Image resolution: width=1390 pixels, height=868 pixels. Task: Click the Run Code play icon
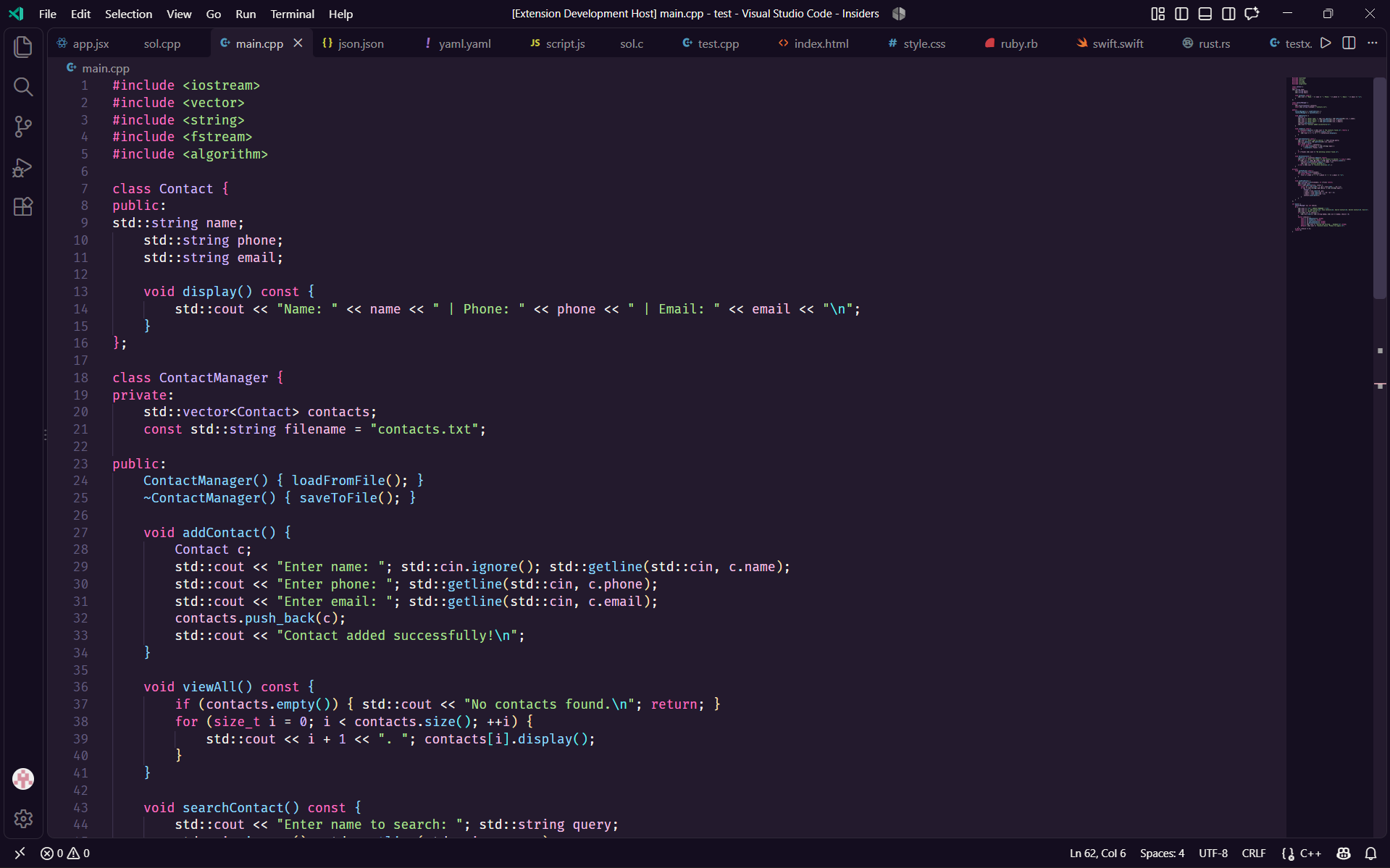(1326, 43)
